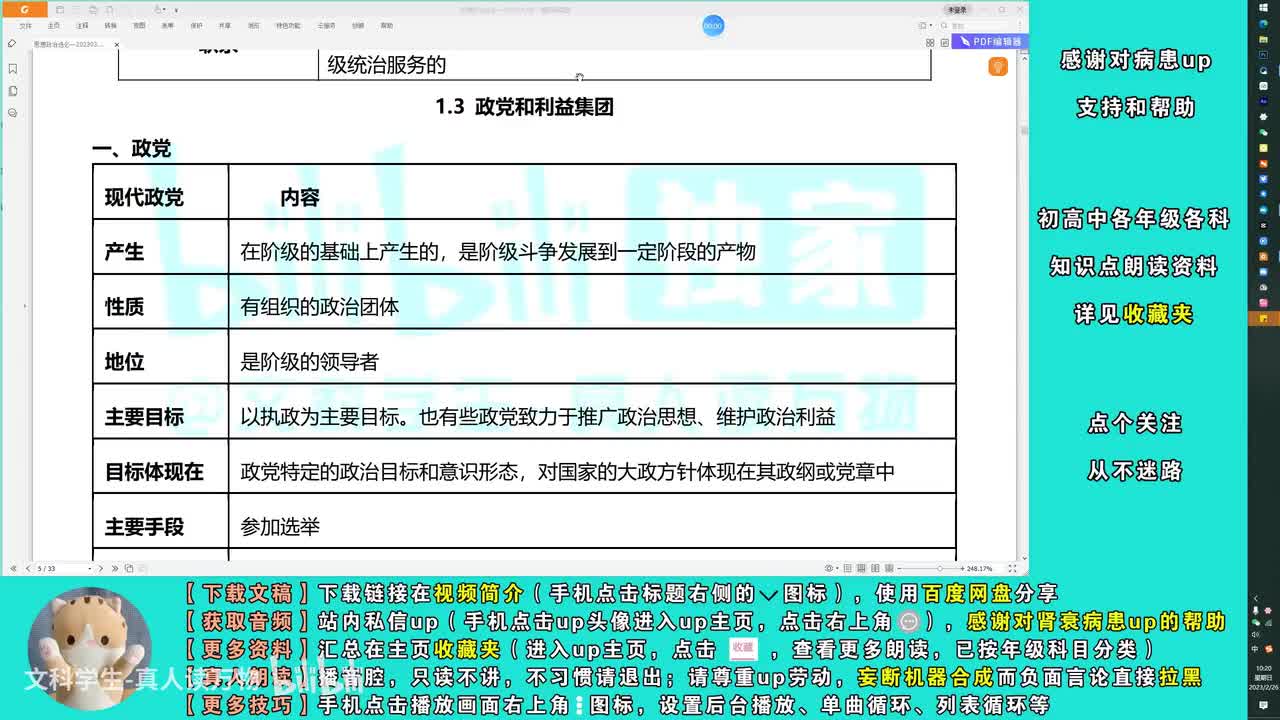Go to the next page arrow

(101, 568)
